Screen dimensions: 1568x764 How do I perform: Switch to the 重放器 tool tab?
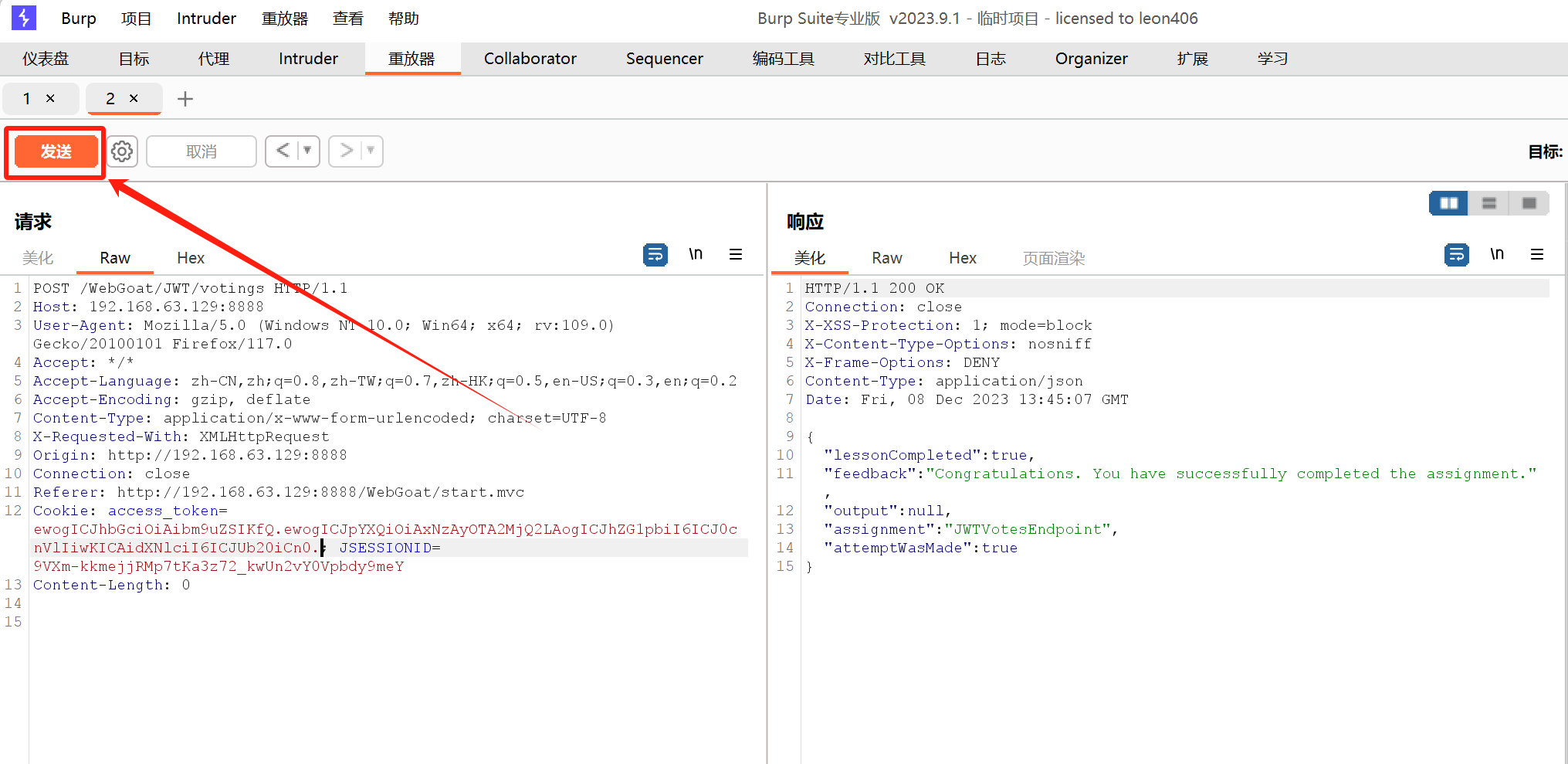pyautogui.click(x=411, y=59)
